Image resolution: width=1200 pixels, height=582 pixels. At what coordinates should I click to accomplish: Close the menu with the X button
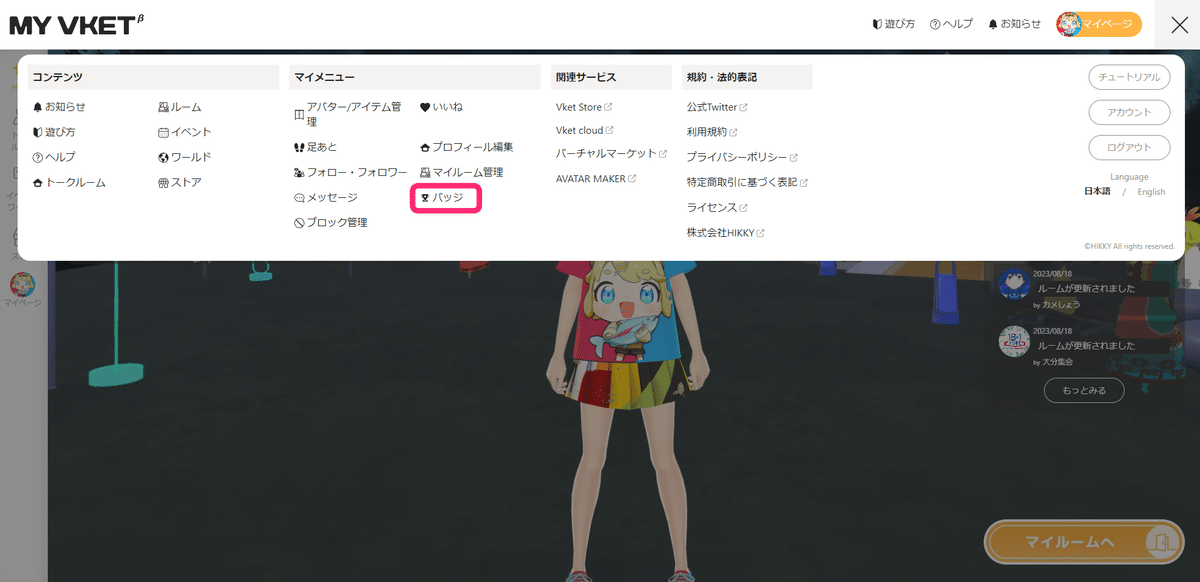point(1178,25)
